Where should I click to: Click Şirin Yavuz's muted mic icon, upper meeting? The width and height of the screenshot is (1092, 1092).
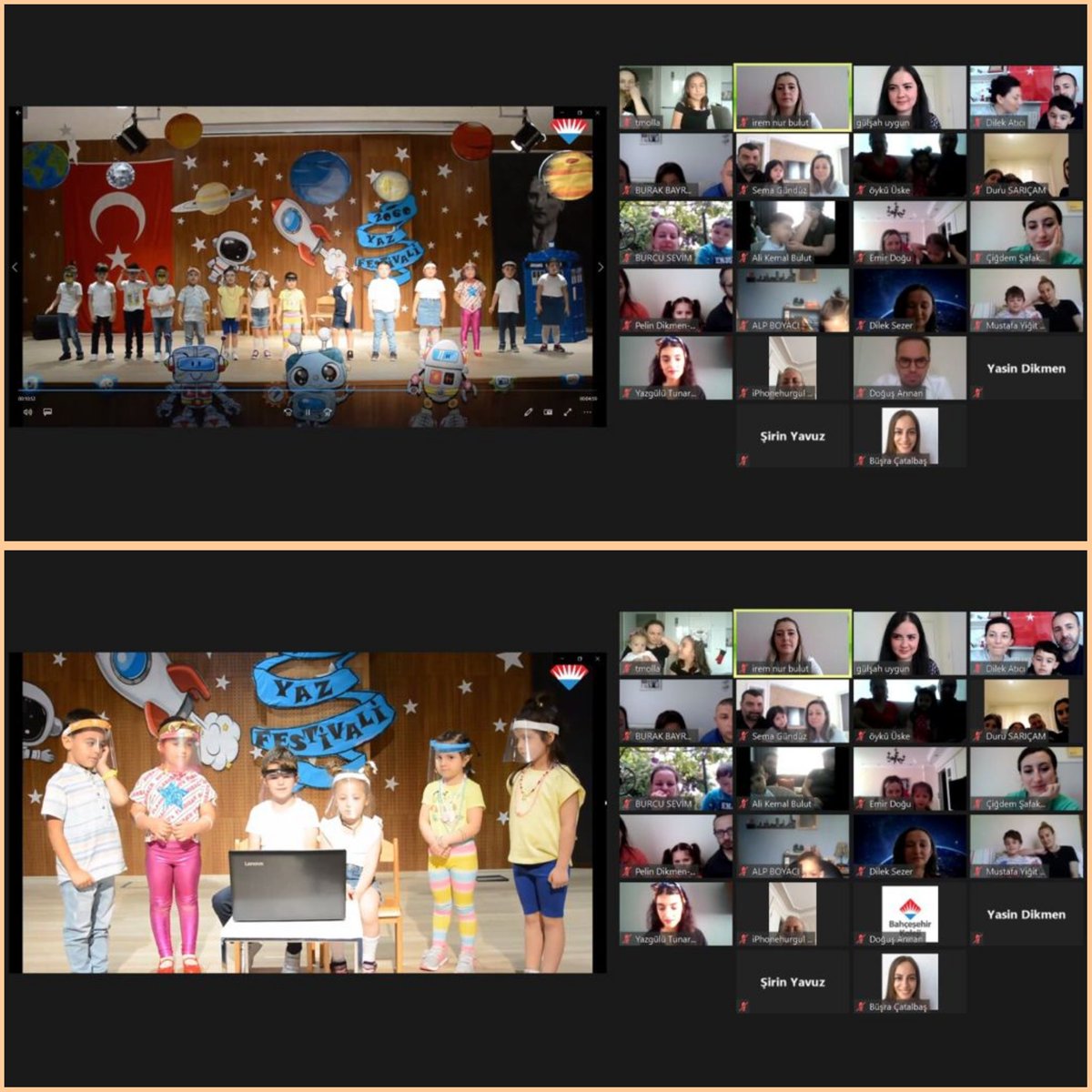click(x=743, y=460)
